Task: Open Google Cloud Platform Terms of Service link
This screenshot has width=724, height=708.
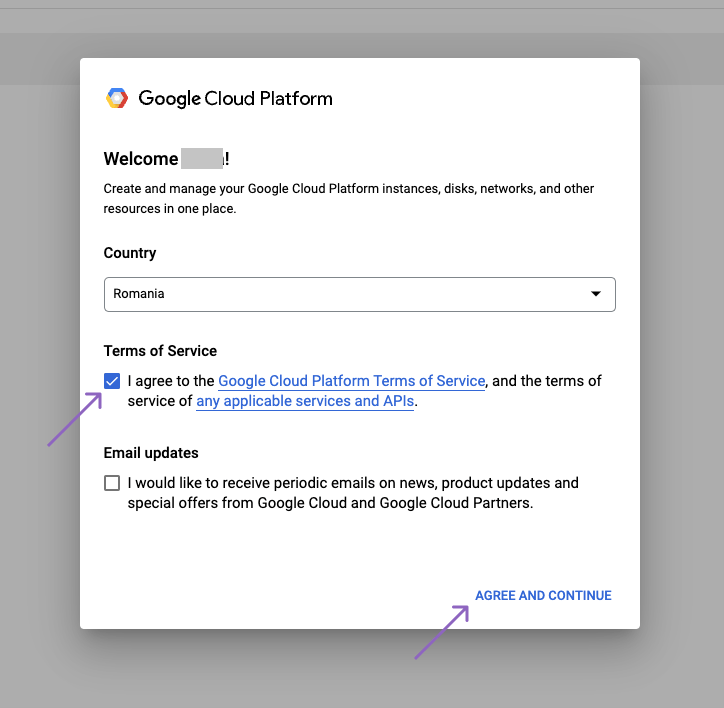Action: point(351,381)
